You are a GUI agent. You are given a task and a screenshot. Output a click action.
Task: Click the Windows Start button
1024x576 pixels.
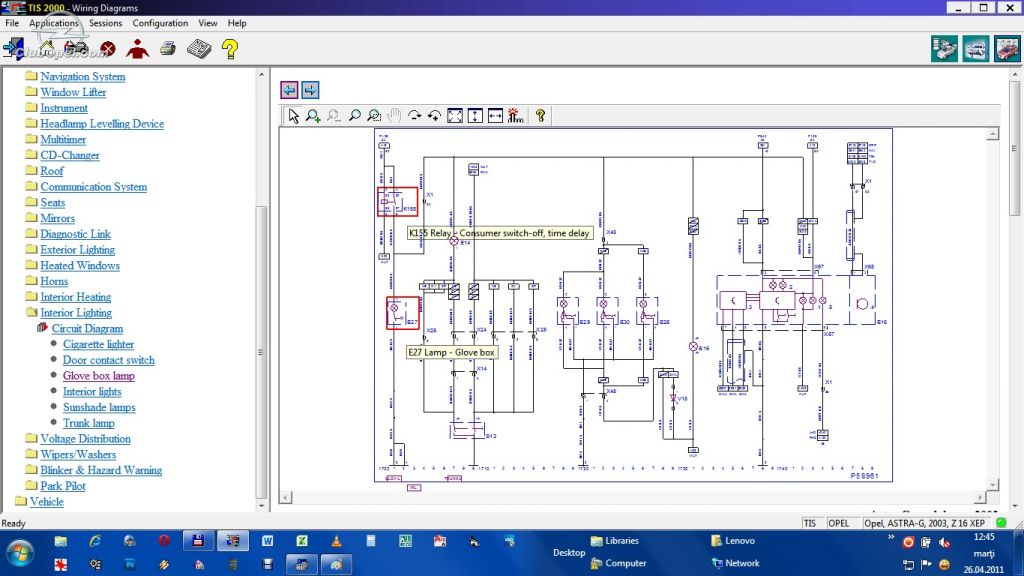coord(20,552)
